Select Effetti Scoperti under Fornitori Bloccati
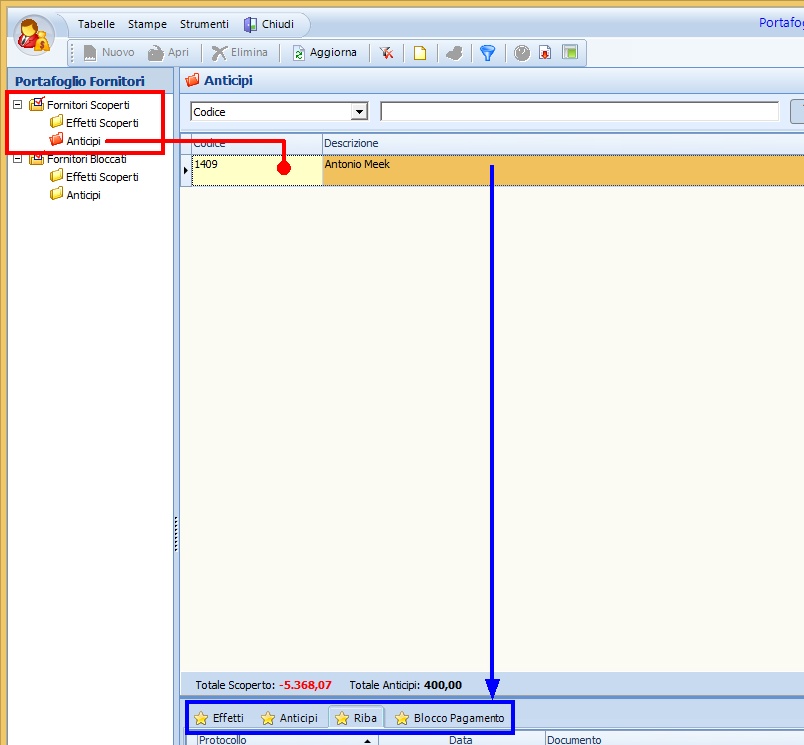 (x=102, y=177)
